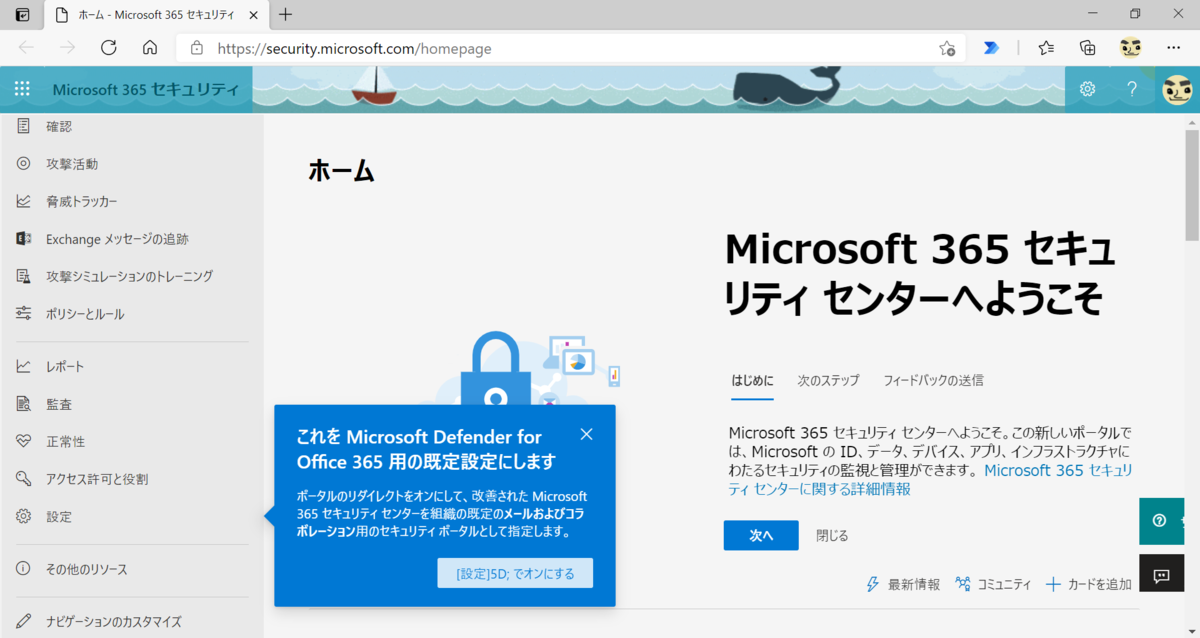Click the 最新情報 lightning icon

[872, 584]
